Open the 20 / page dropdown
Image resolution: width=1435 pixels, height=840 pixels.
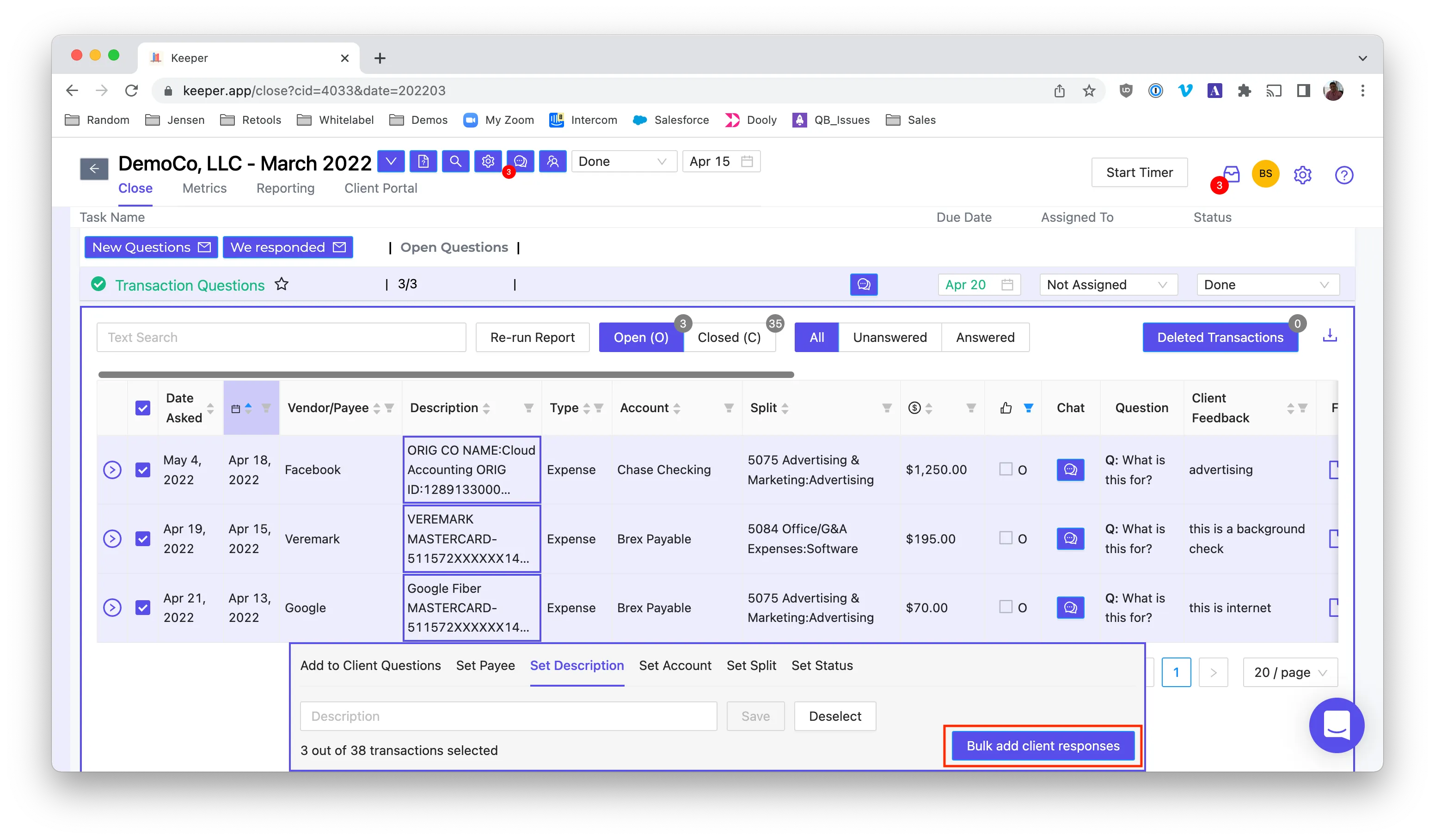(x=1290, y=672)
